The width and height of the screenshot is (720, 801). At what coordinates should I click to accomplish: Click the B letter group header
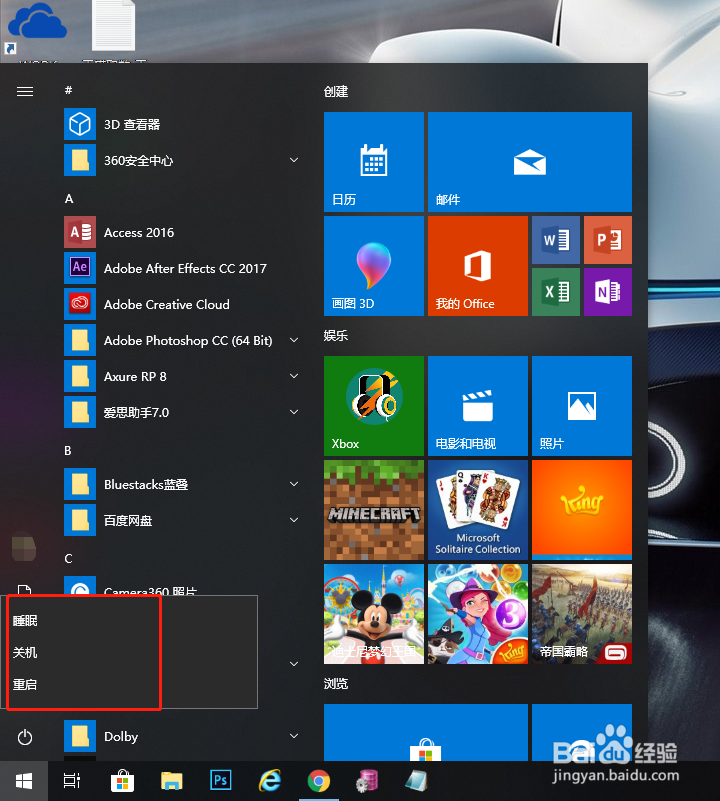pyautogui.click(x=68, y=451)
